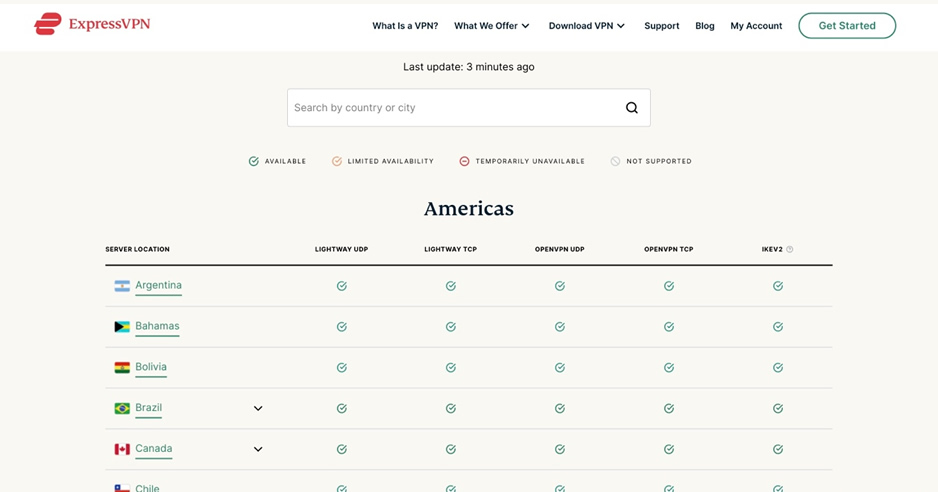Click the Canada flag icon

point(122,449)
